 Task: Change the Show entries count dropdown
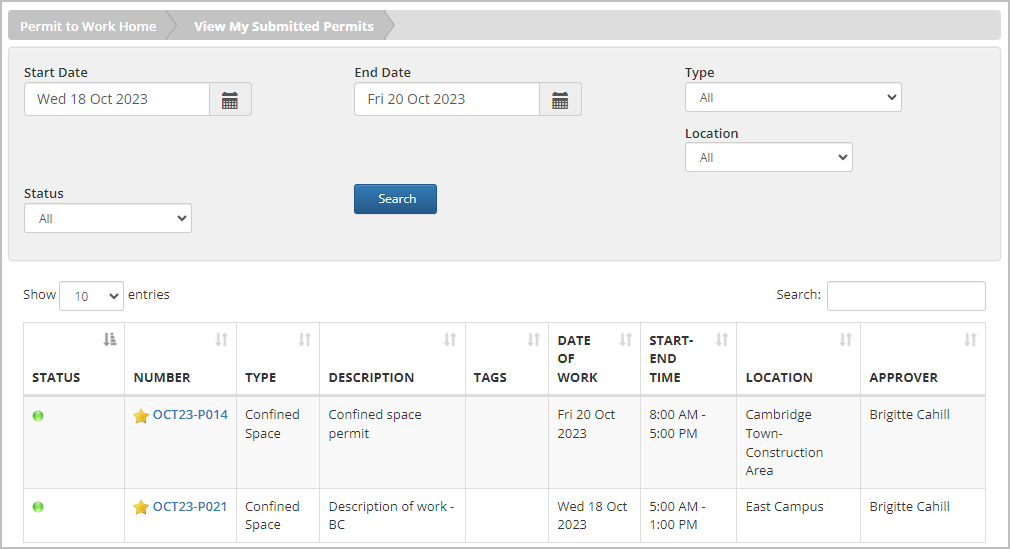91,296
